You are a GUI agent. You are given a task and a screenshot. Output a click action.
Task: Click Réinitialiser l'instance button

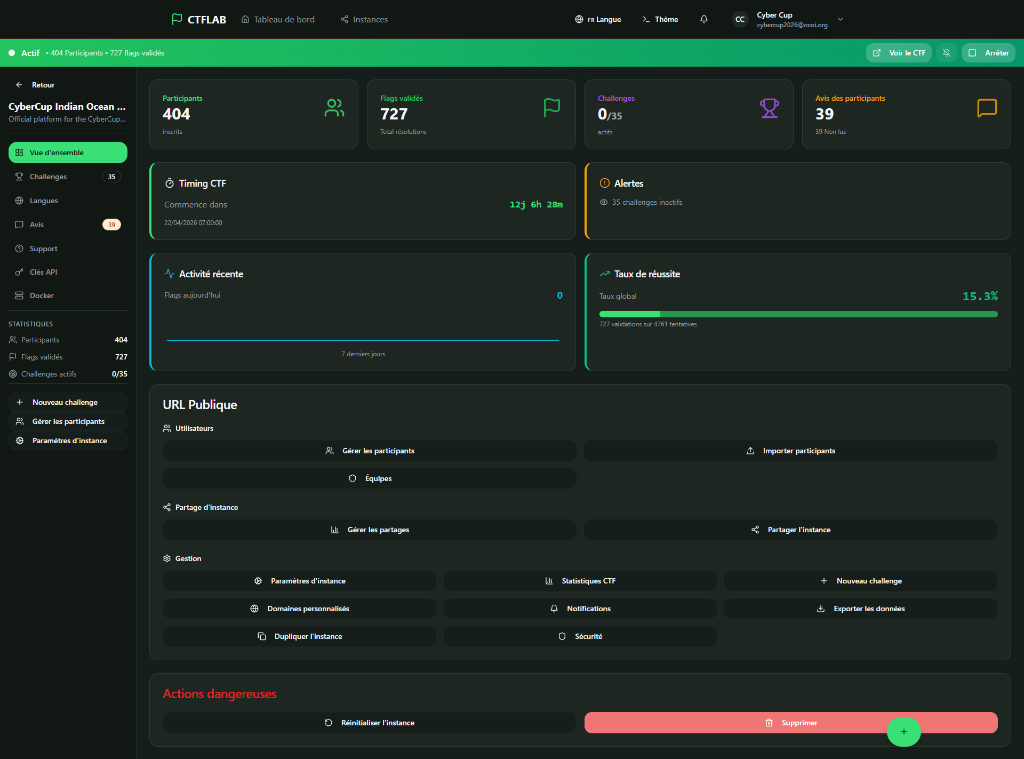click(x=370, y=722)
